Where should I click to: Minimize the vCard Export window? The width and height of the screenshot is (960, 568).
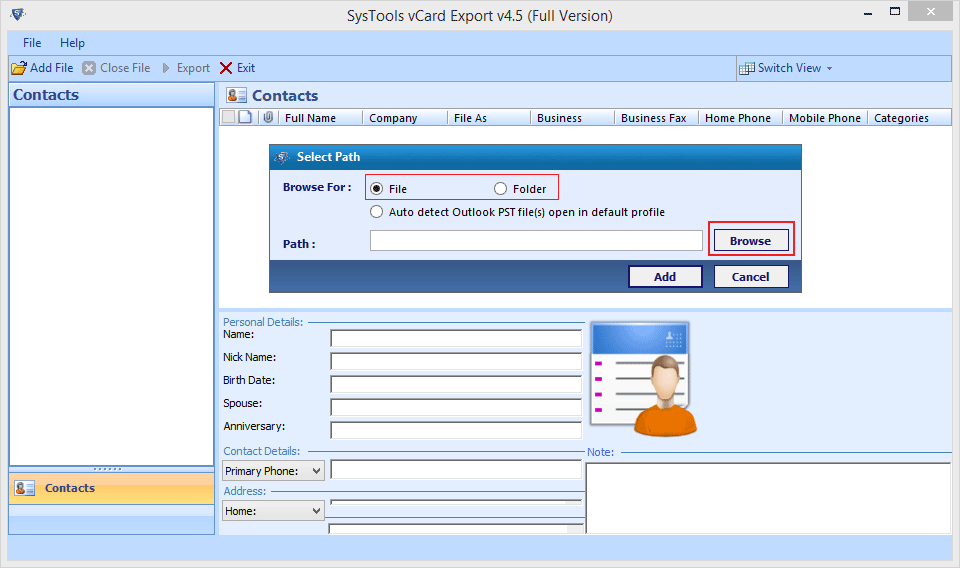(868, 13)
